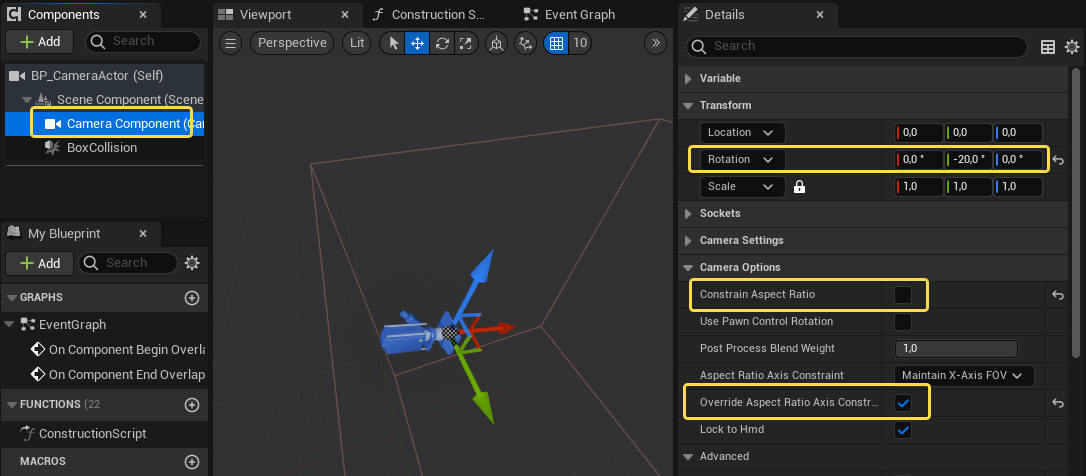Screen dimensions: 1086x476
Task: Add a new function with plus icon
Action: tap(192, 404)
